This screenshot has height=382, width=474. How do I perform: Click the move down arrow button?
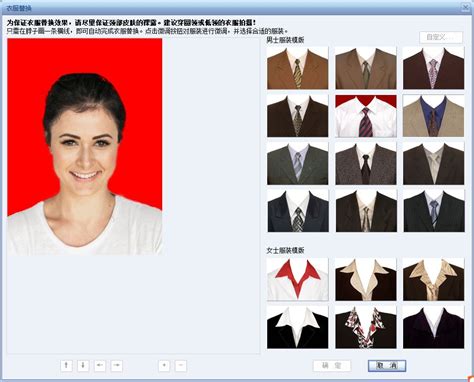tap(83, 366)
